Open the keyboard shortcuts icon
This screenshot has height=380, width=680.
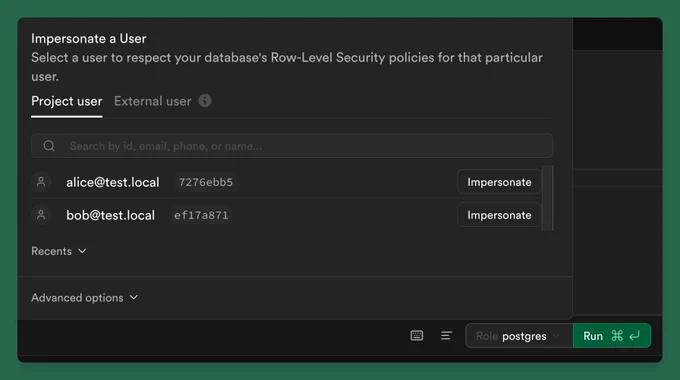pyautogui.click(x=417, y=335)
